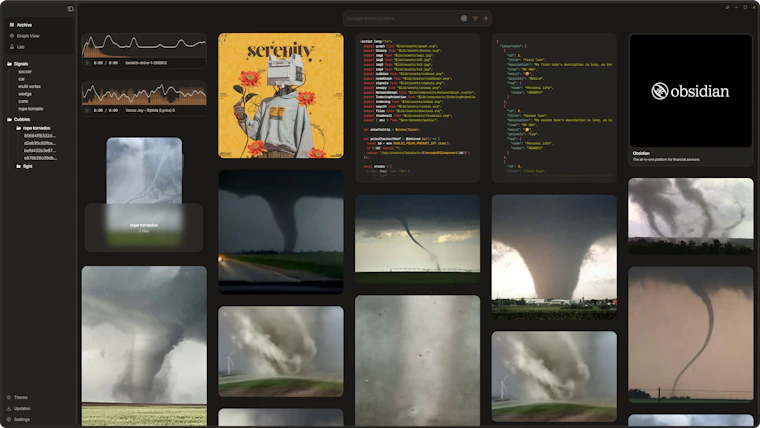Viewport: 760px width, 428px height.
Task: Open the JSON interfaces snippet card
Action: (554, 108)
